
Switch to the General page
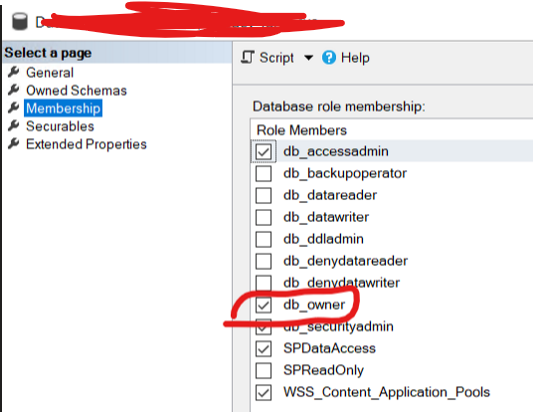(50, 72)
